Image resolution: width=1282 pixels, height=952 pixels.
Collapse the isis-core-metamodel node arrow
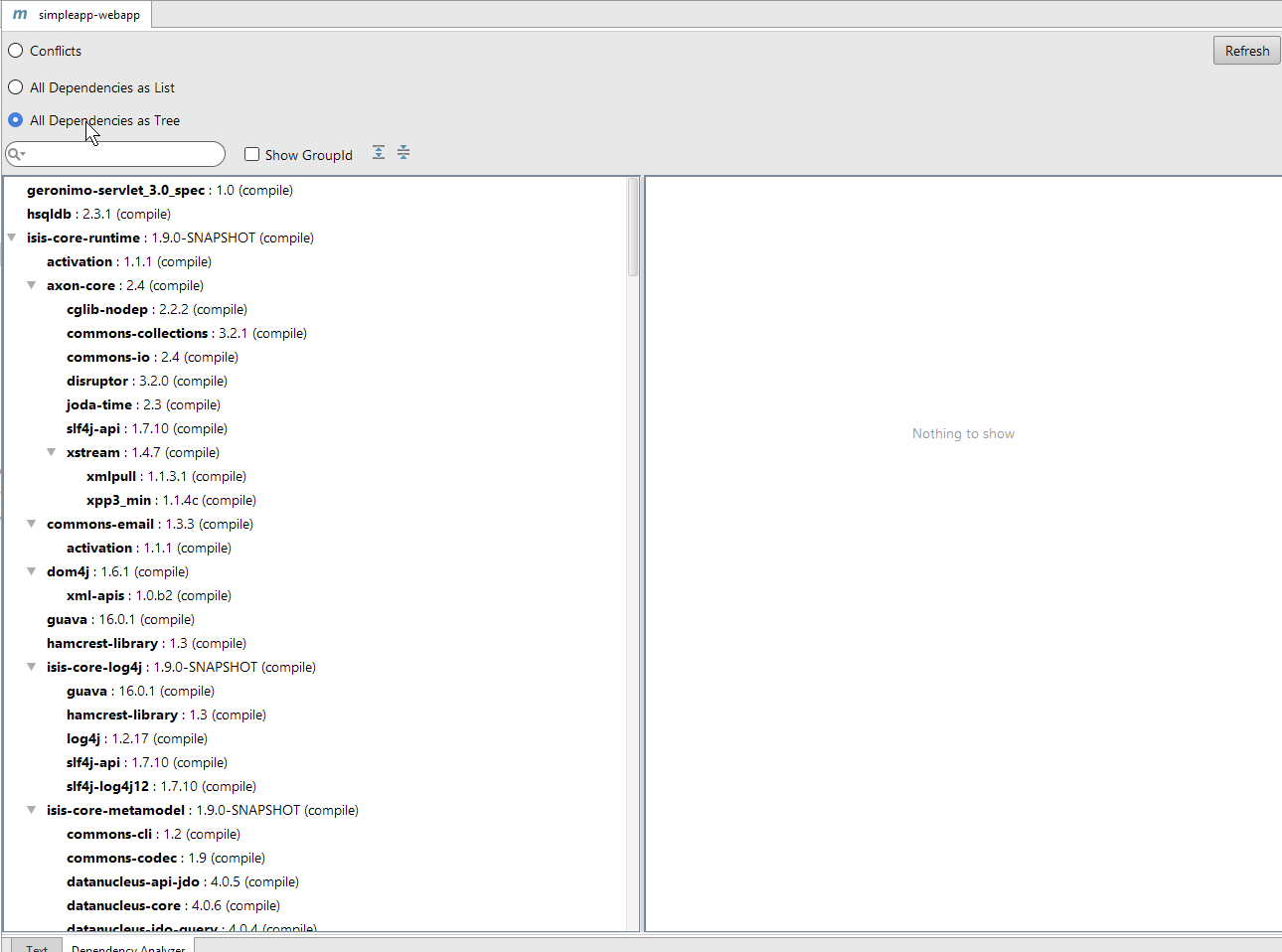pos(32,810)
